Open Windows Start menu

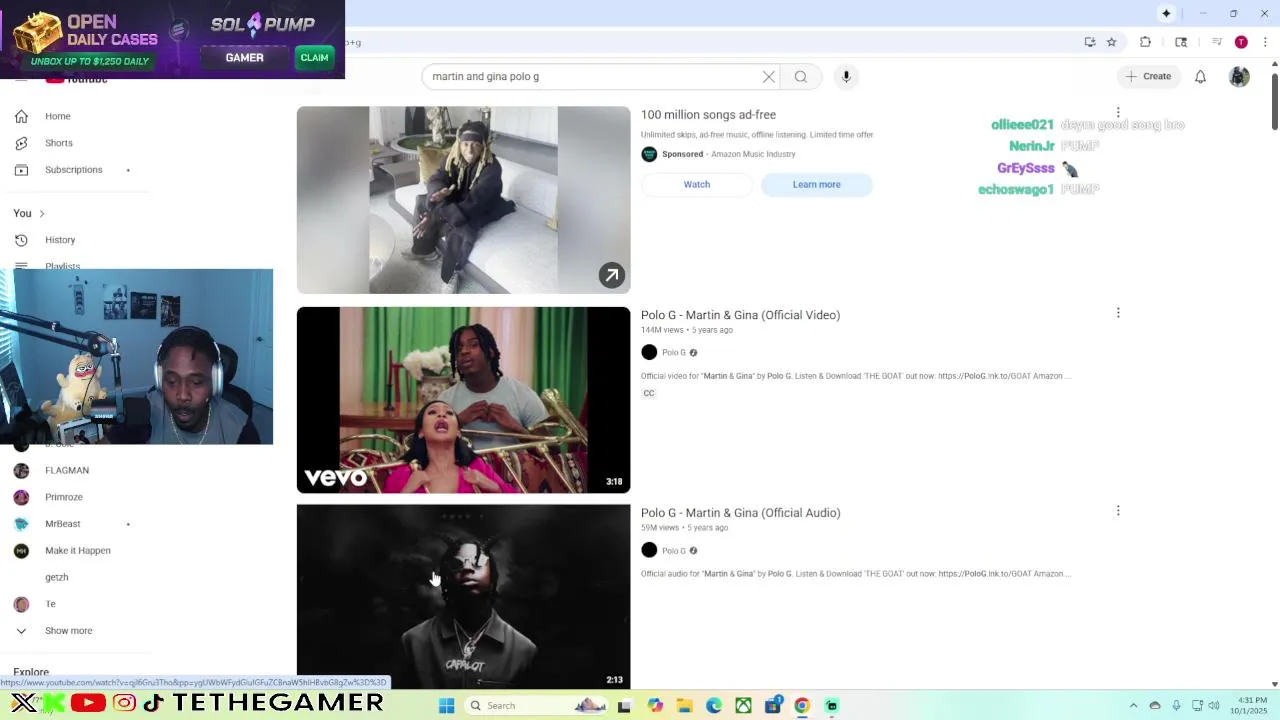447,706
